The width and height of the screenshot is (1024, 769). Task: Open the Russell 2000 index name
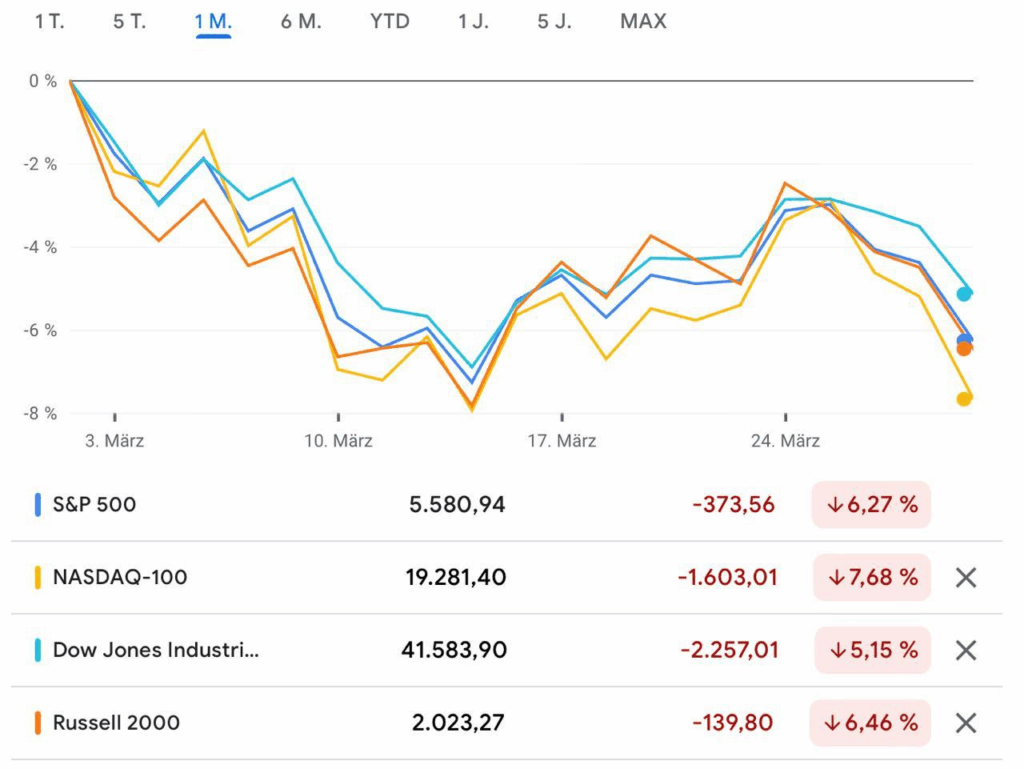pos(116,723)
